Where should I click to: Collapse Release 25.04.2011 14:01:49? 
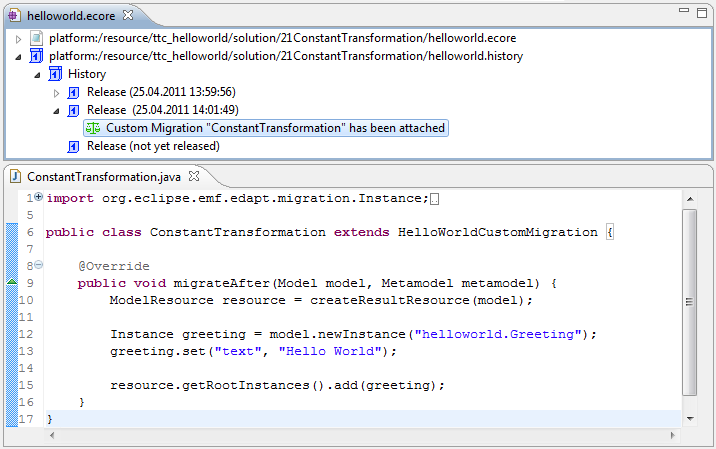pos(56,111)
